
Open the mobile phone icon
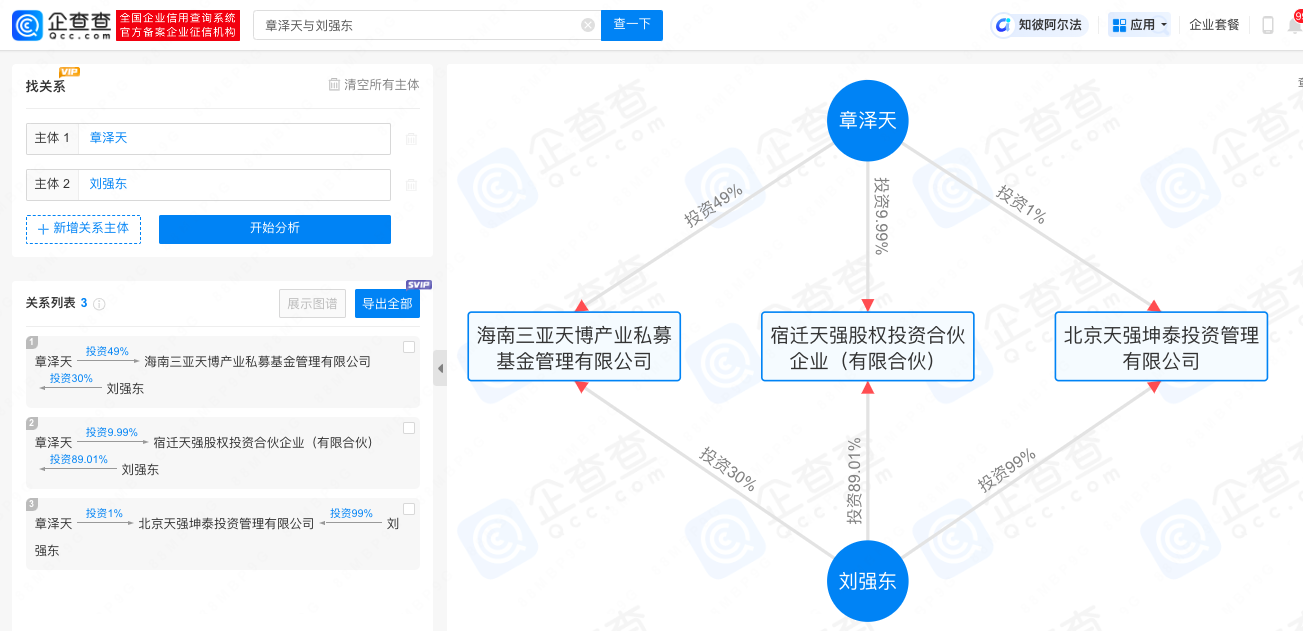(x=1268, y=25)
